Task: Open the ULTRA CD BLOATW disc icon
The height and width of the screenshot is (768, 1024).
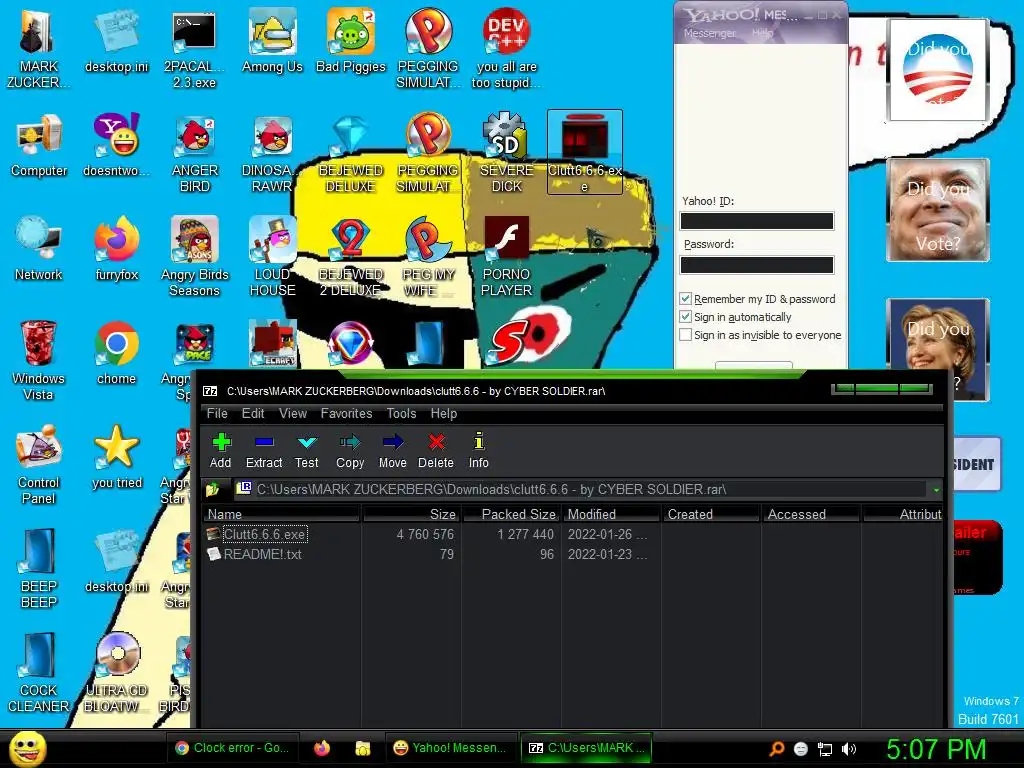Action: [116, 672]
